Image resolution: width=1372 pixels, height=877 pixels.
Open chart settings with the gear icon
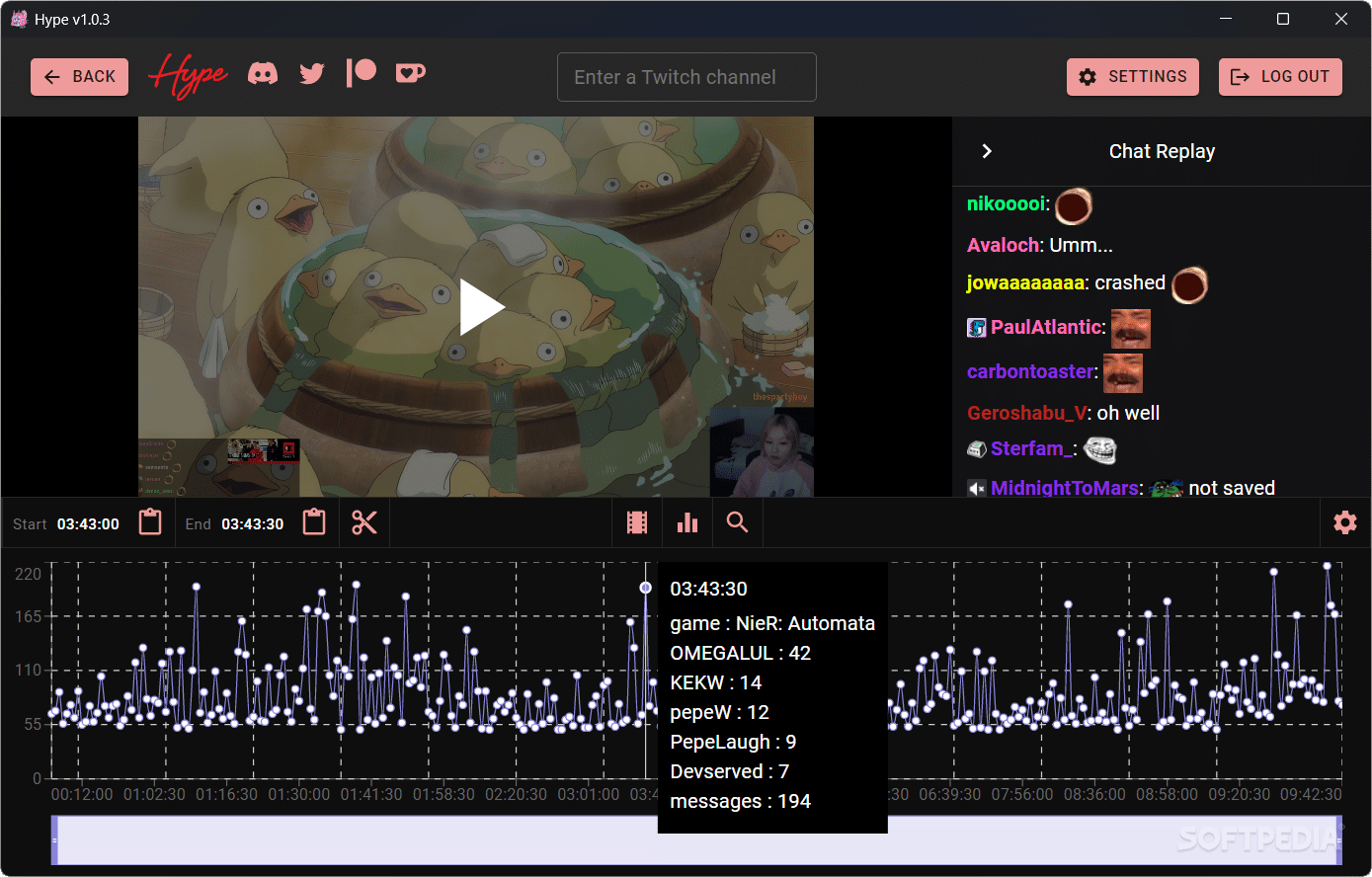[x=1345, y=522]
